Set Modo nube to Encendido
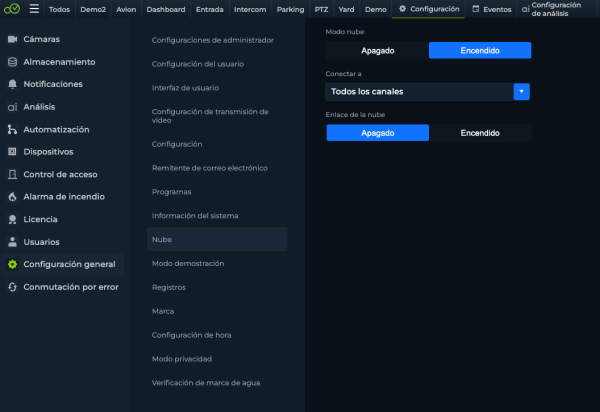Viewport: 600px width, 412px height. (480, 50)
